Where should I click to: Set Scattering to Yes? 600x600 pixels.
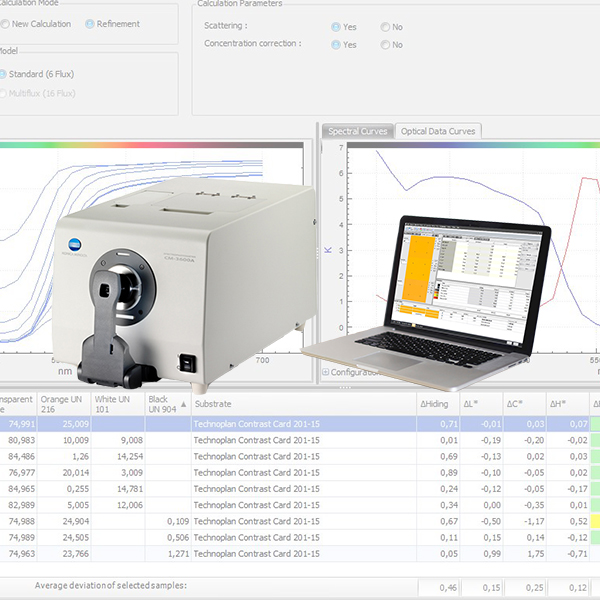[x=335, y=27]
